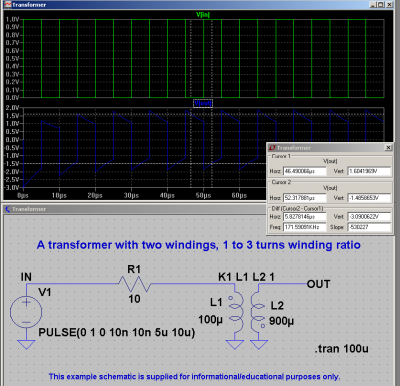Select the V1 voltage source symbol

tap(26, 312)
